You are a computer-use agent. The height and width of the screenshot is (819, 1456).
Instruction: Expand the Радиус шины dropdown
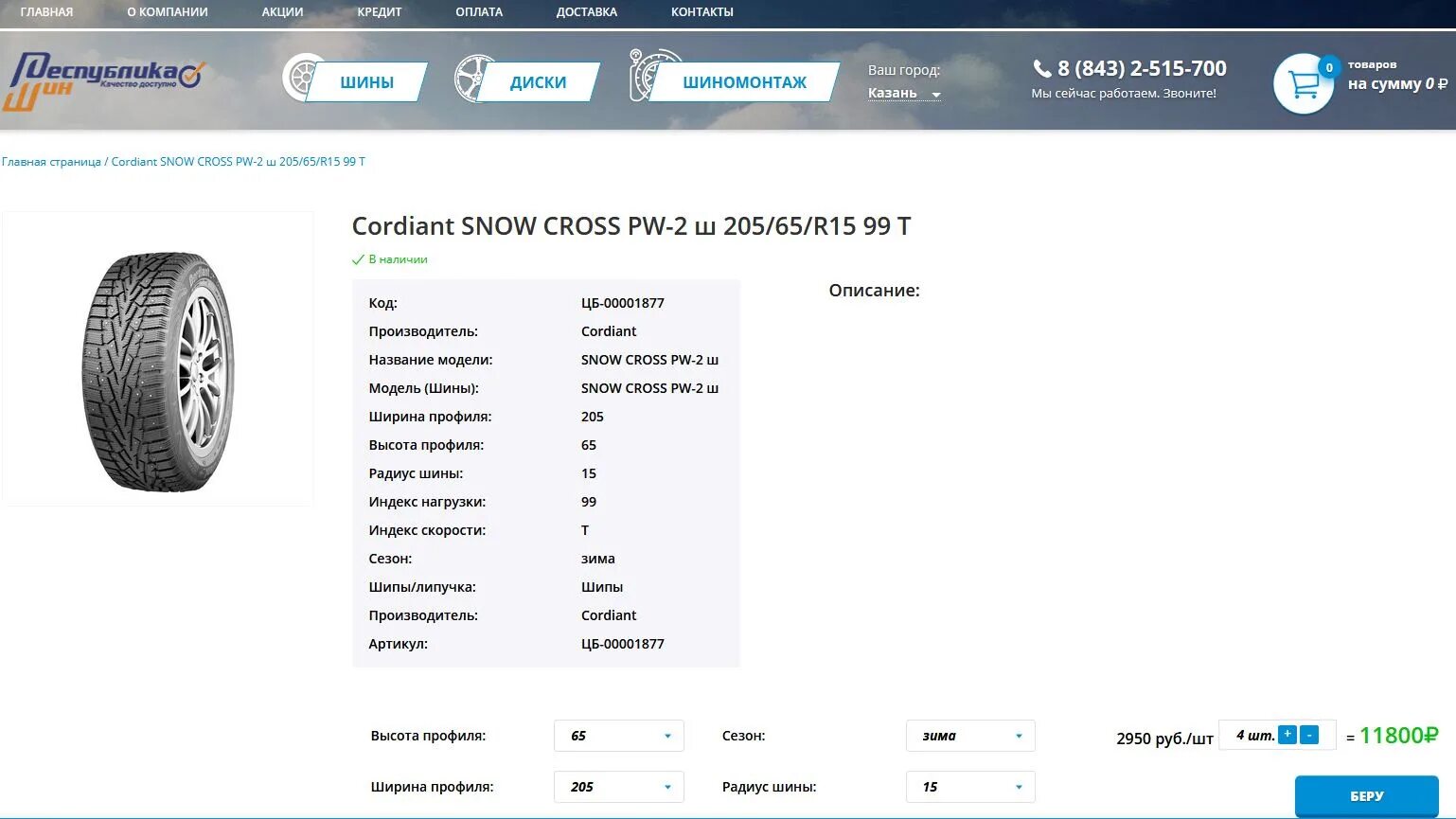point(970,787)
